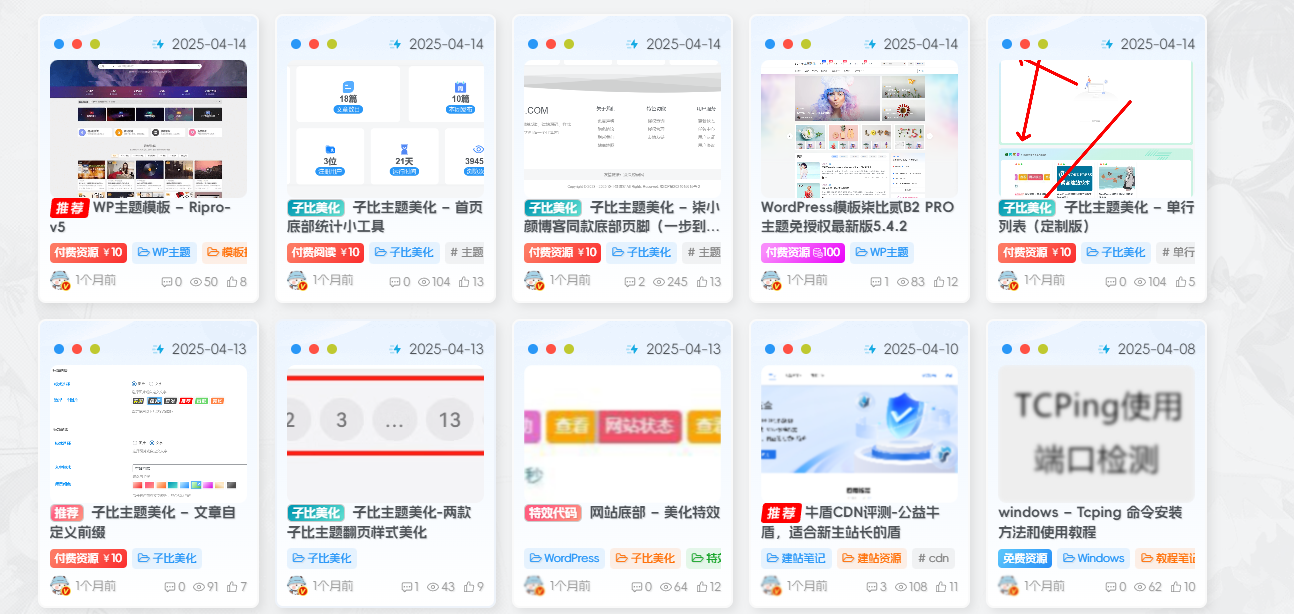Click the # 主题 hashtag tag

tap(468, 252)
